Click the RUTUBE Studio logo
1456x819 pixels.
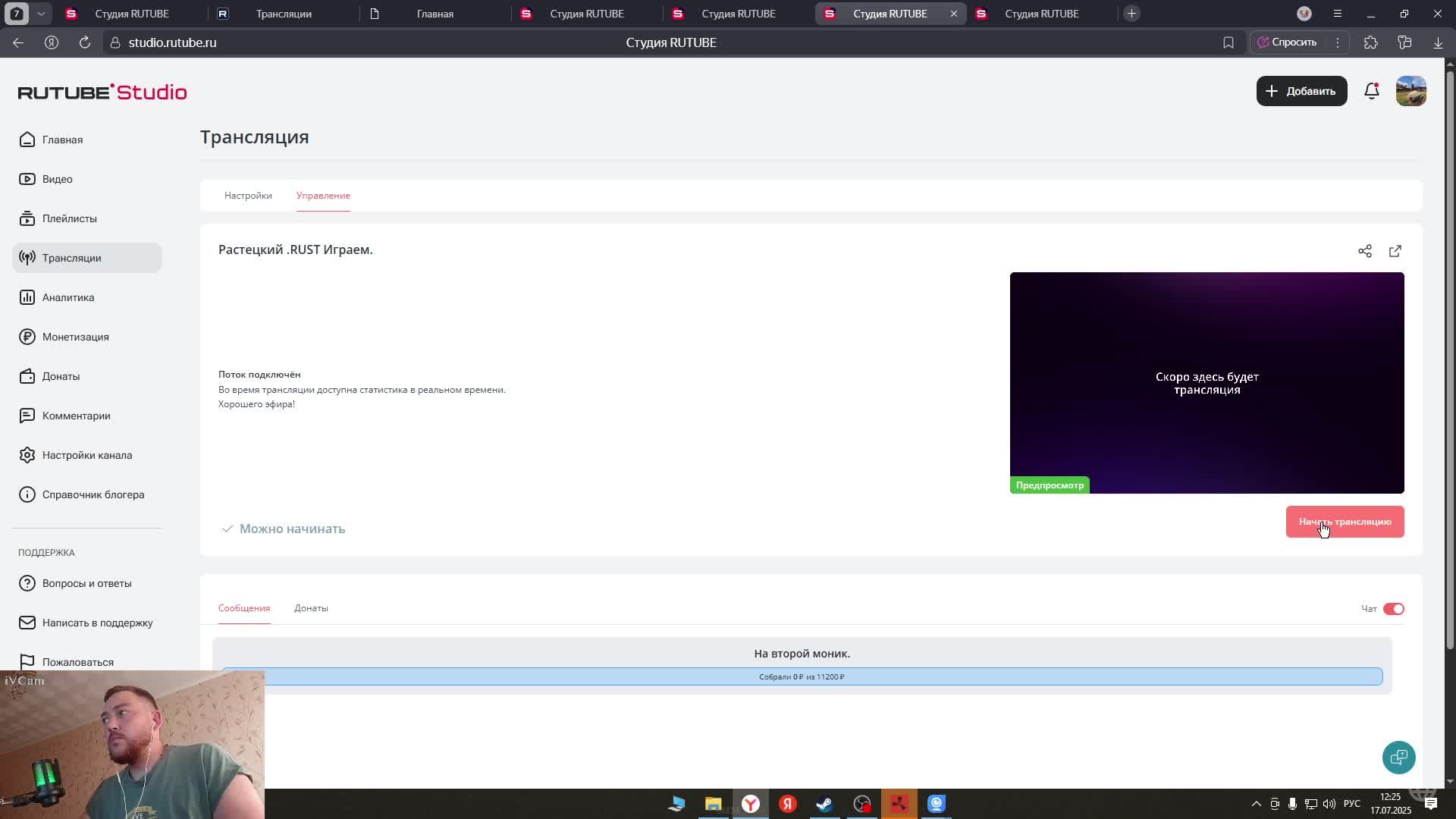coord(102,92)
